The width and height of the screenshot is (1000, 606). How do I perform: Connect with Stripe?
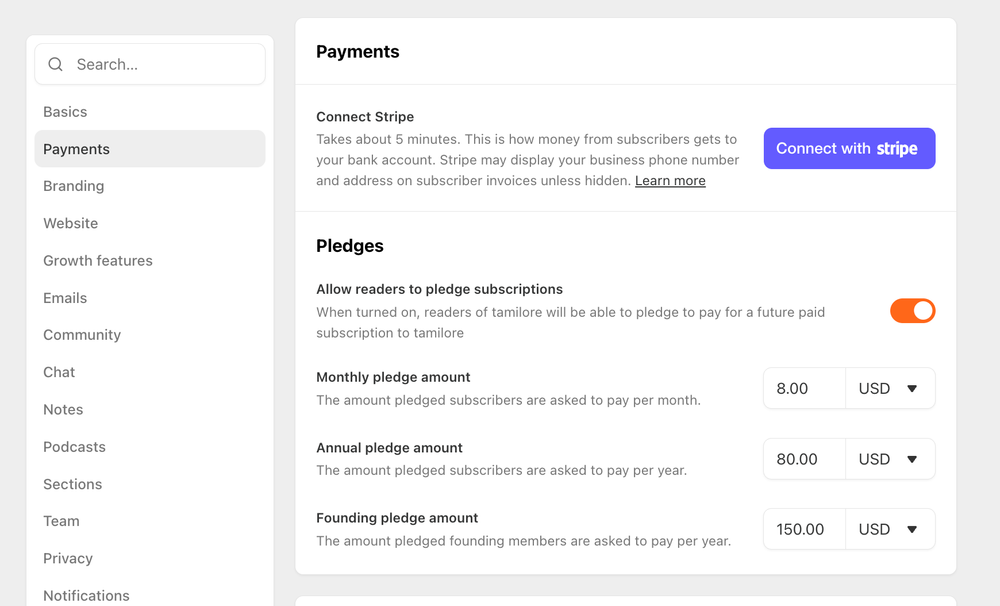849,148
